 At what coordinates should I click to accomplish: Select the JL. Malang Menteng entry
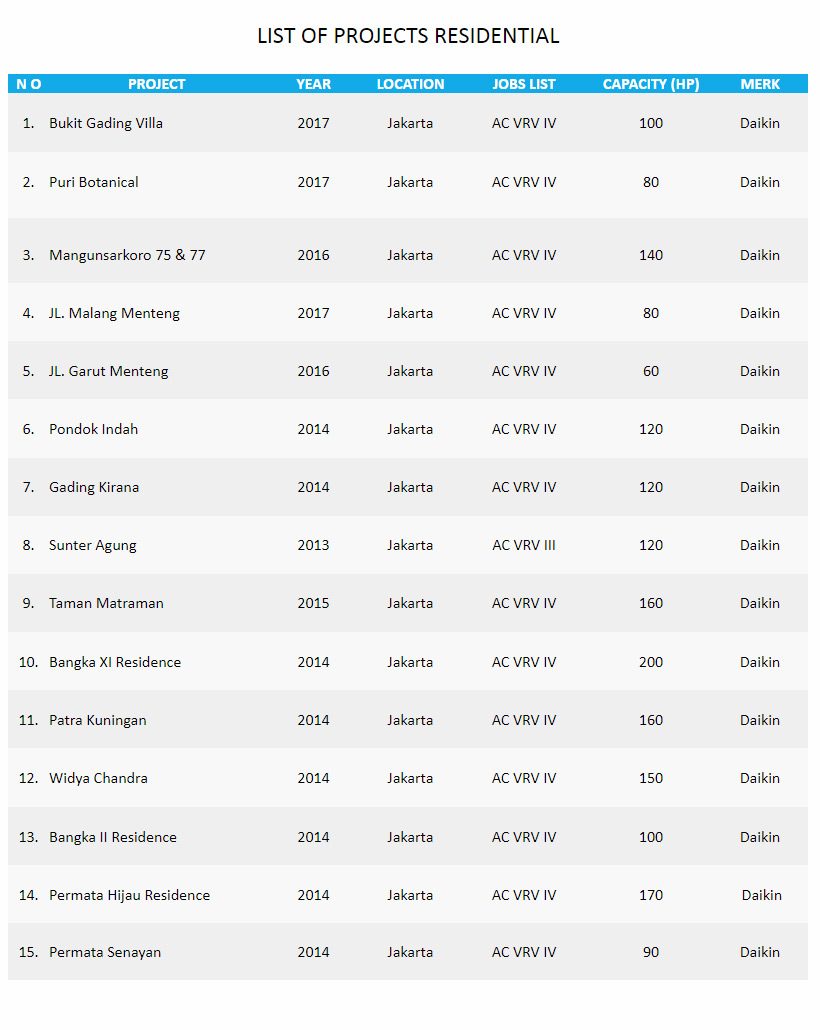[114, 313]
